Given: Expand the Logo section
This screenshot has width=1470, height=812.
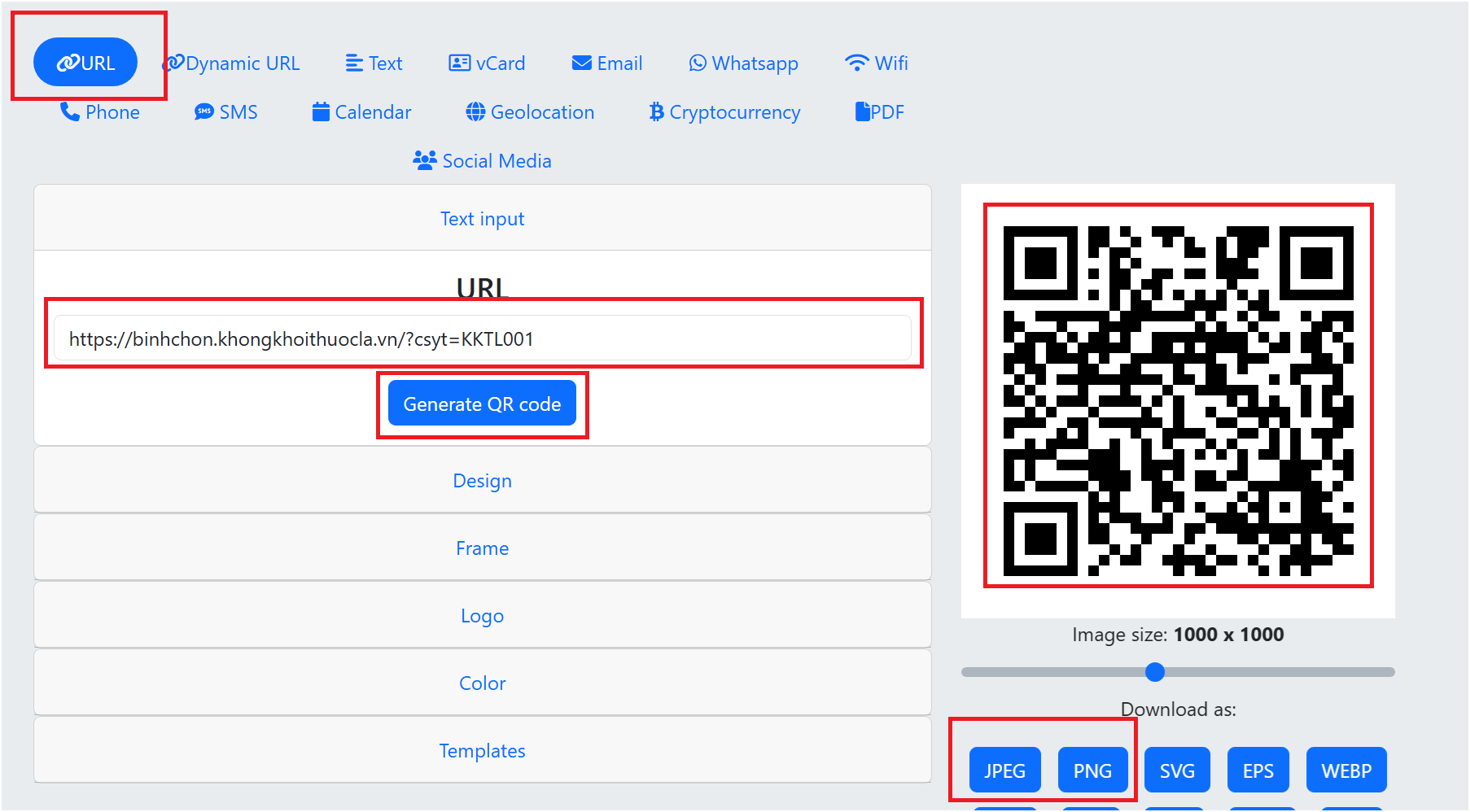Looking at the screenshot, I should [483, 615].
